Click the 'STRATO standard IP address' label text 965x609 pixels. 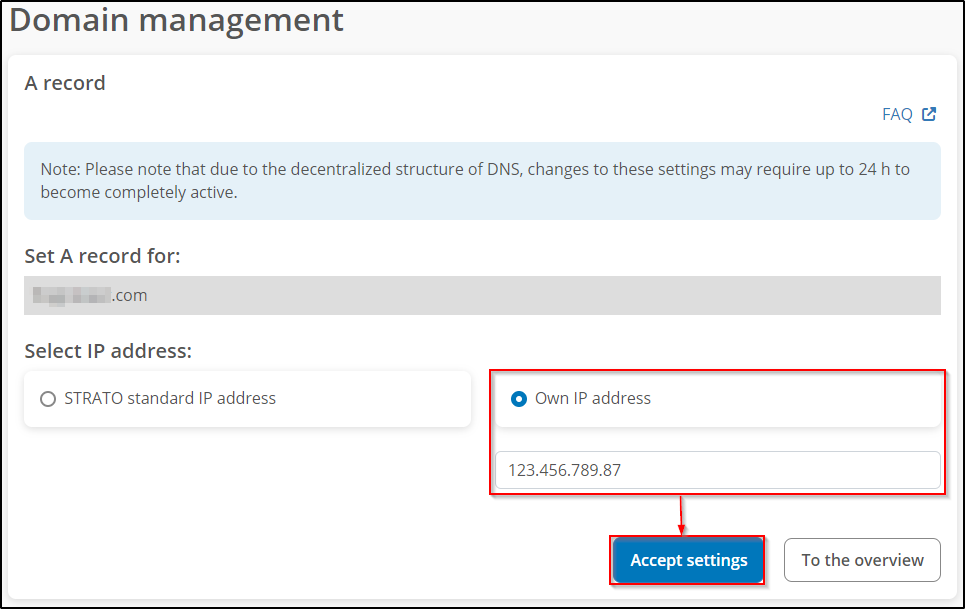(170, 398)
